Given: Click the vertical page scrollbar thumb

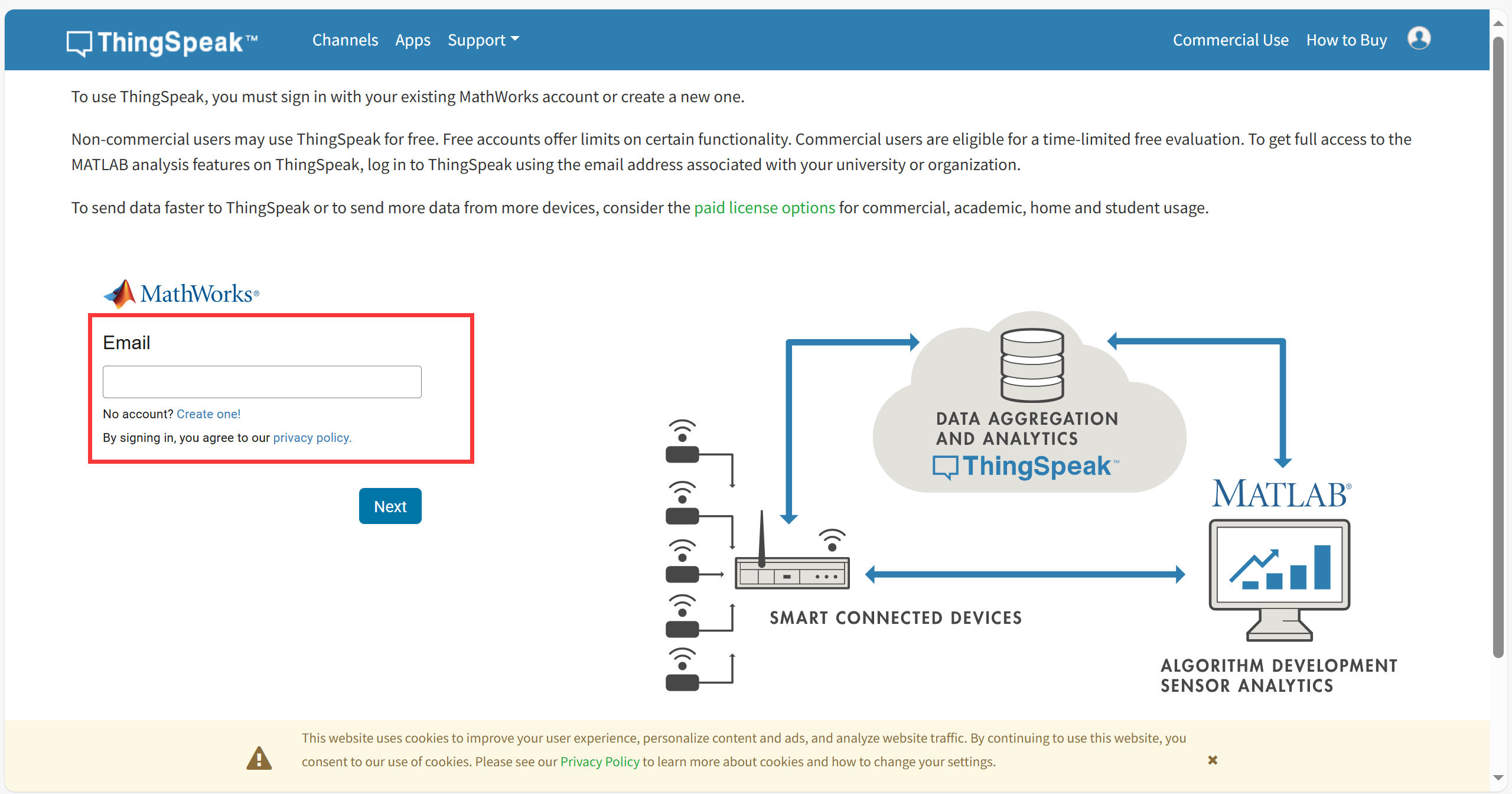Looking at the screenshot, I should [1498, 346].
